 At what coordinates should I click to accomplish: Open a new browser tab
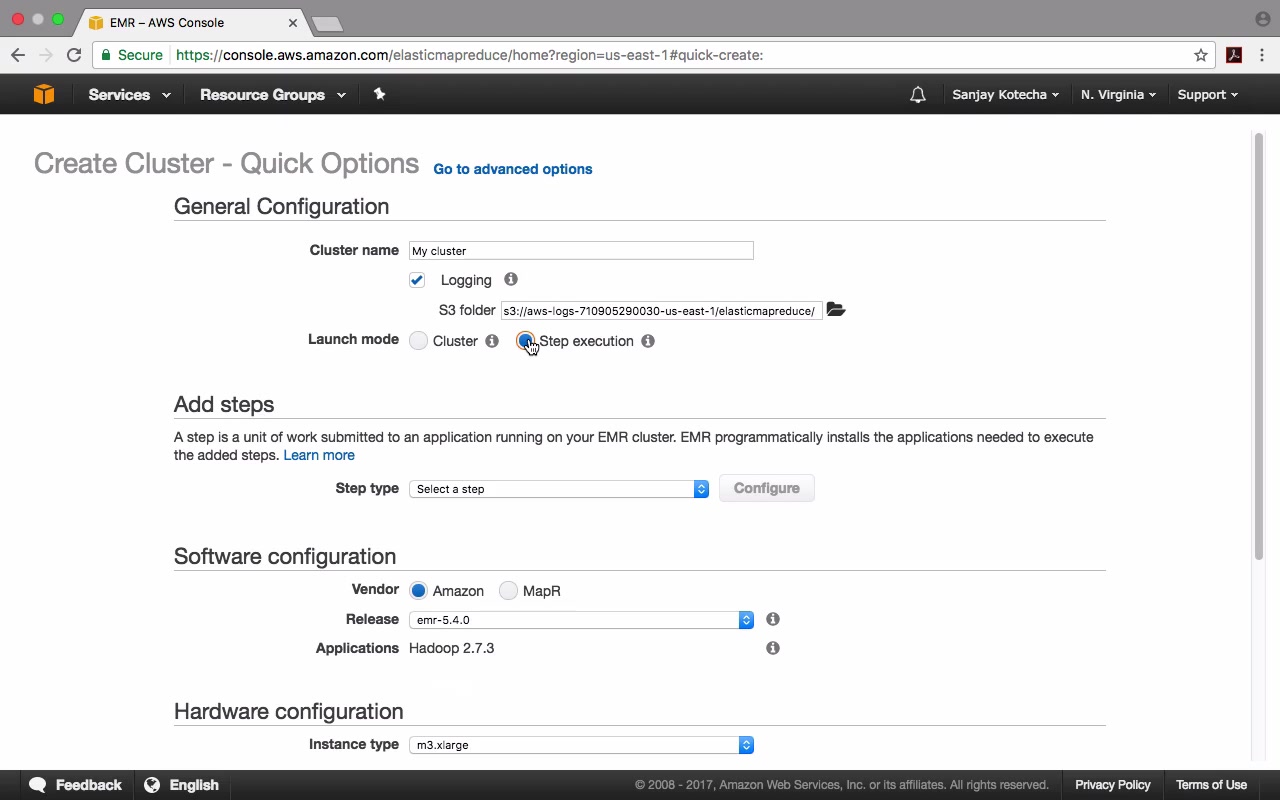tap(327, 23)
